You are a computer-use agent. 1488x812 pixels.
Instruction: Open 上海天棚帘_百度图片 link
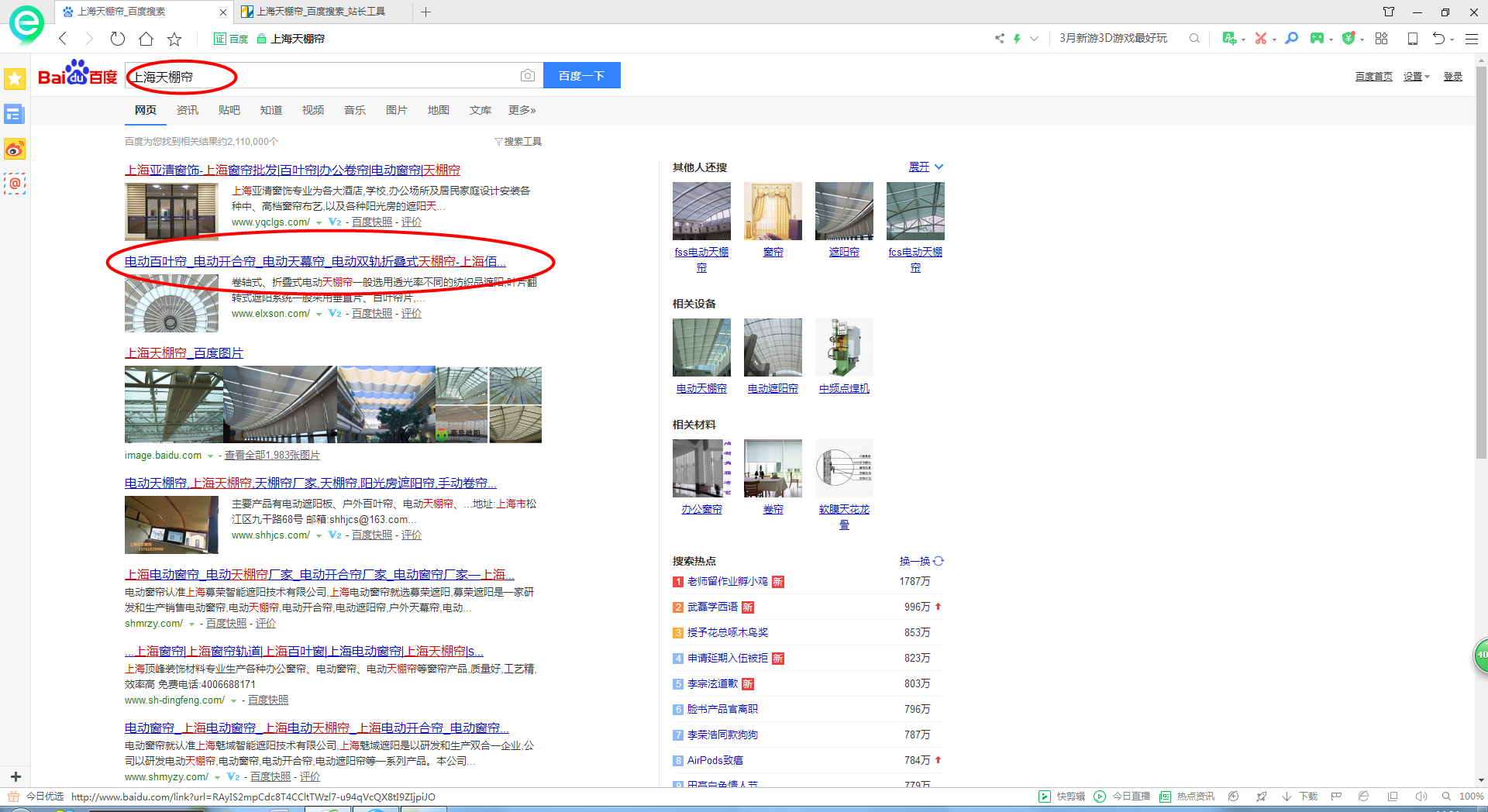[x=184, y=353]
